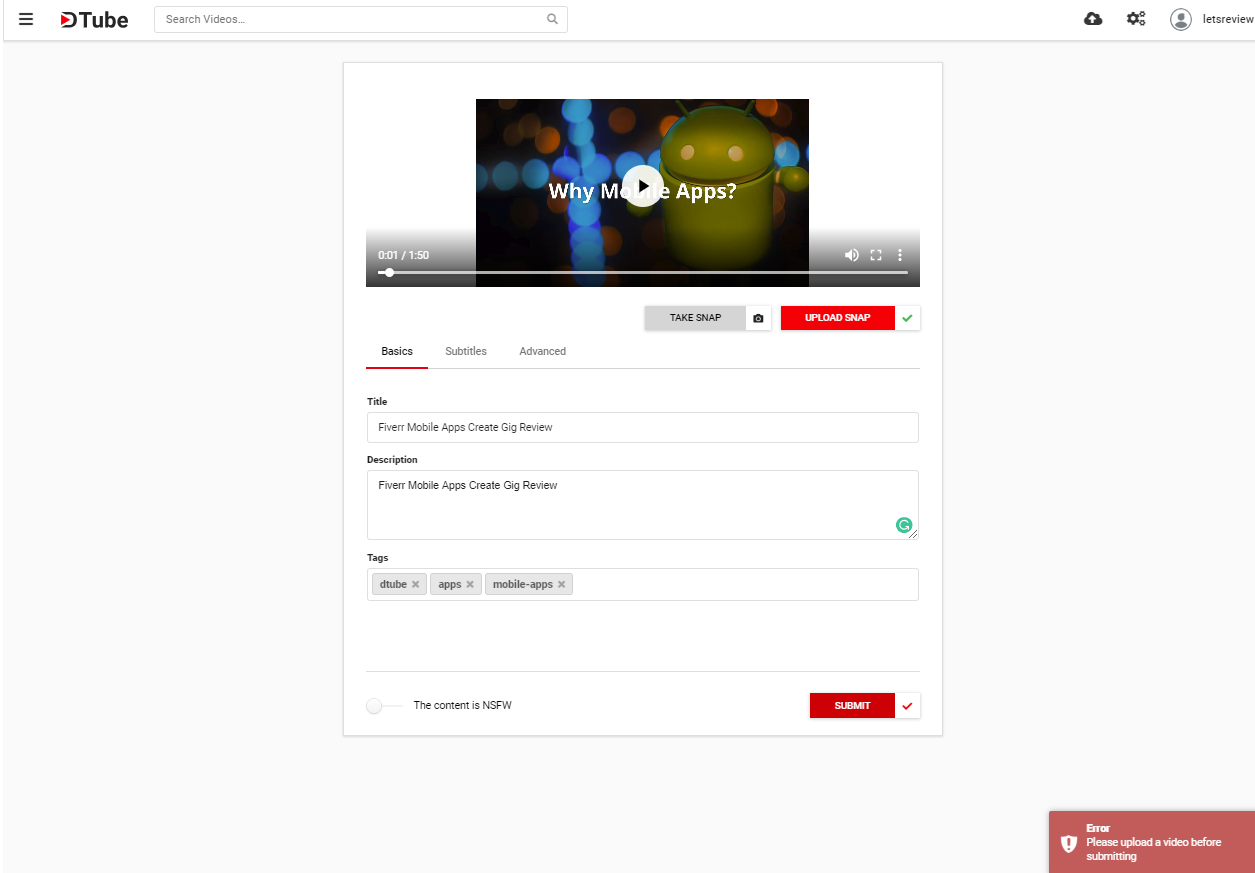1255x873 pixels.
Task: Click the search magnifier icon
Action: click(x=552, y=19)
